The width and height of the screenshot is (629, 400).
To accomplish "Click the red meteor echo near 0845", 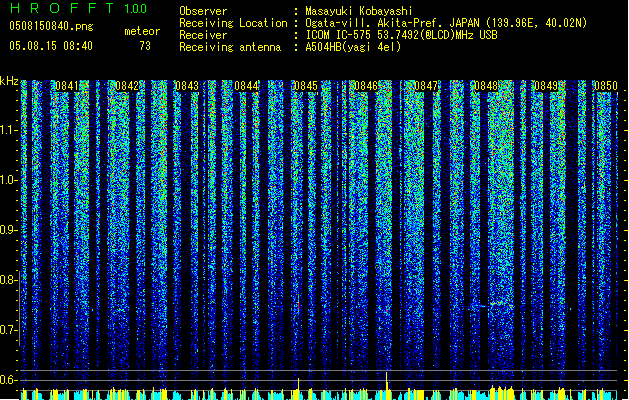I will (x=298, y=305).
